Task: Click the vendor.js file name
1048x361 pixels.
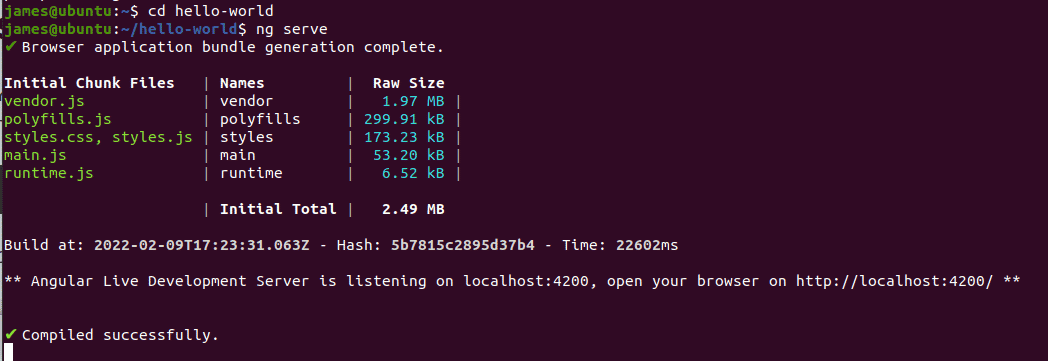Action: pyautogui.click(x=44, y=101)
